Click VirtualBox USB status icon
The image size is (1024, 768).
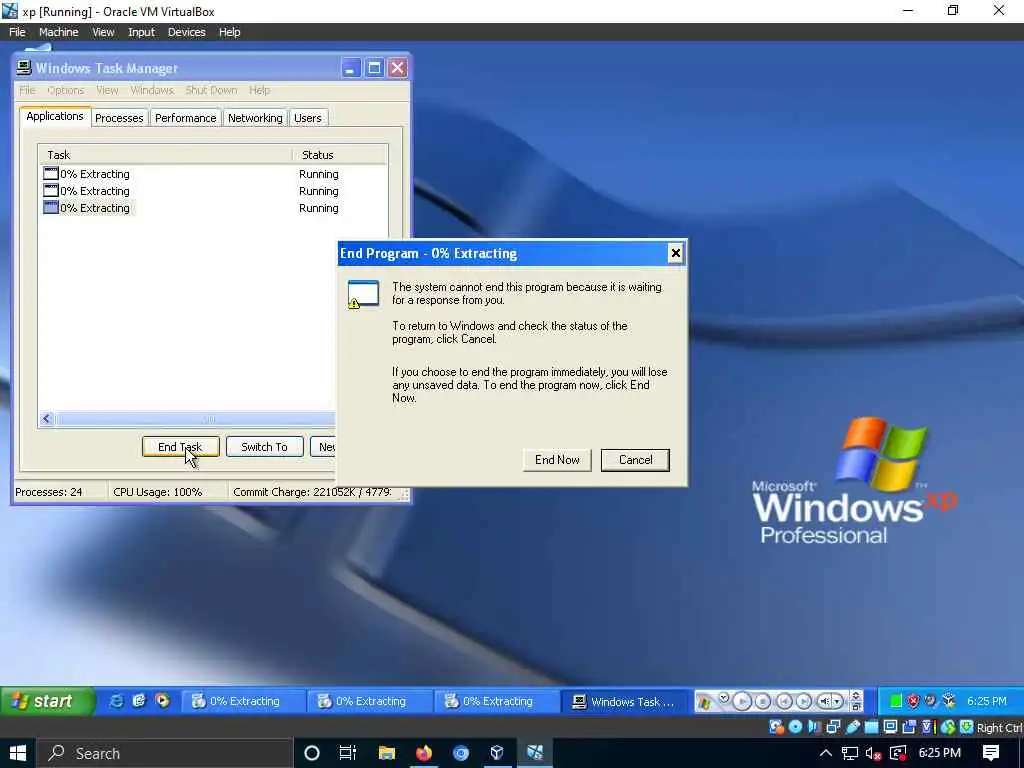coord(853,726)
